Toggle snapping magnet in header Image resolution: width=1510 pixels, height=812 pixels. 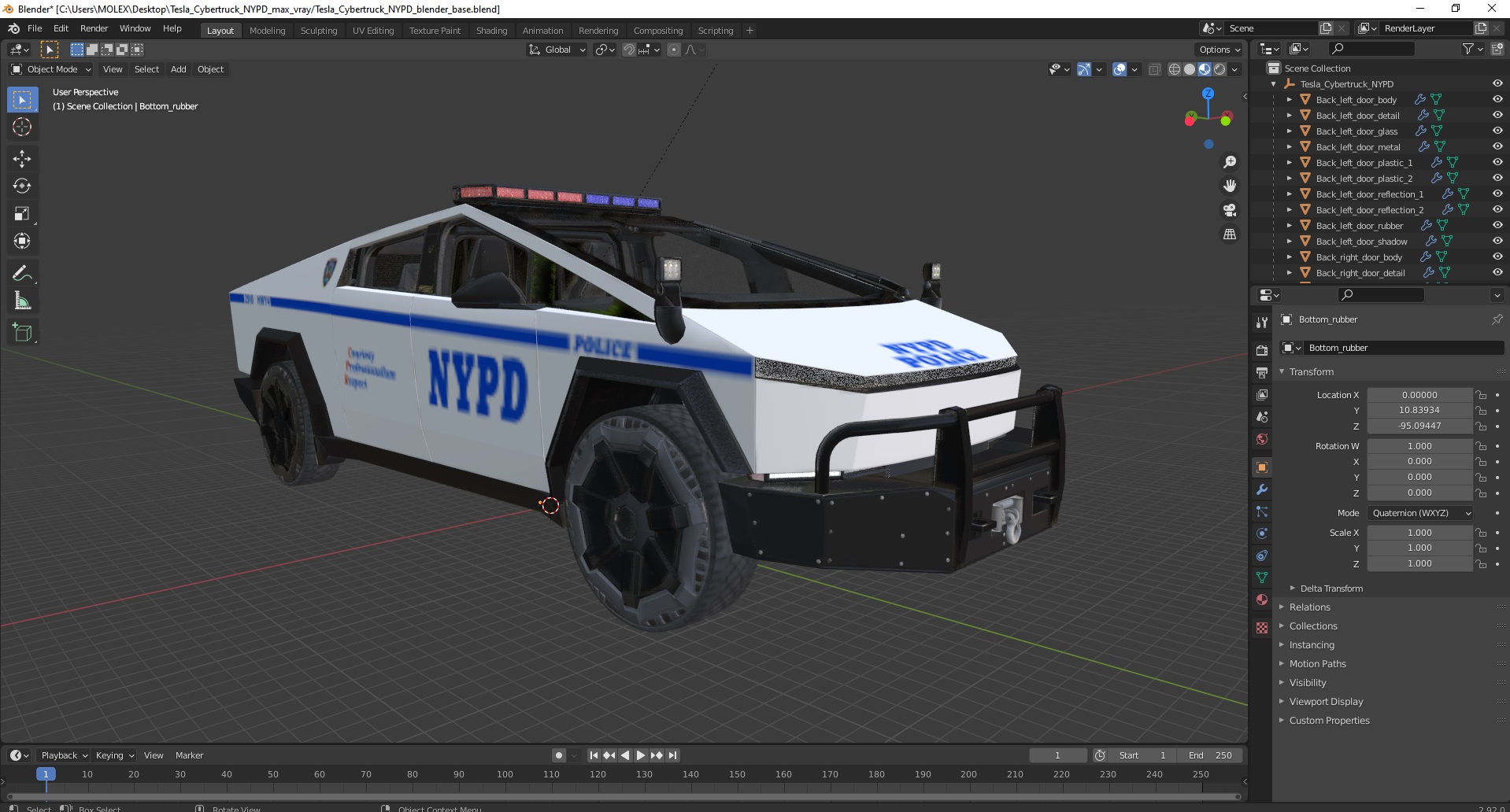tap(628, 50)
